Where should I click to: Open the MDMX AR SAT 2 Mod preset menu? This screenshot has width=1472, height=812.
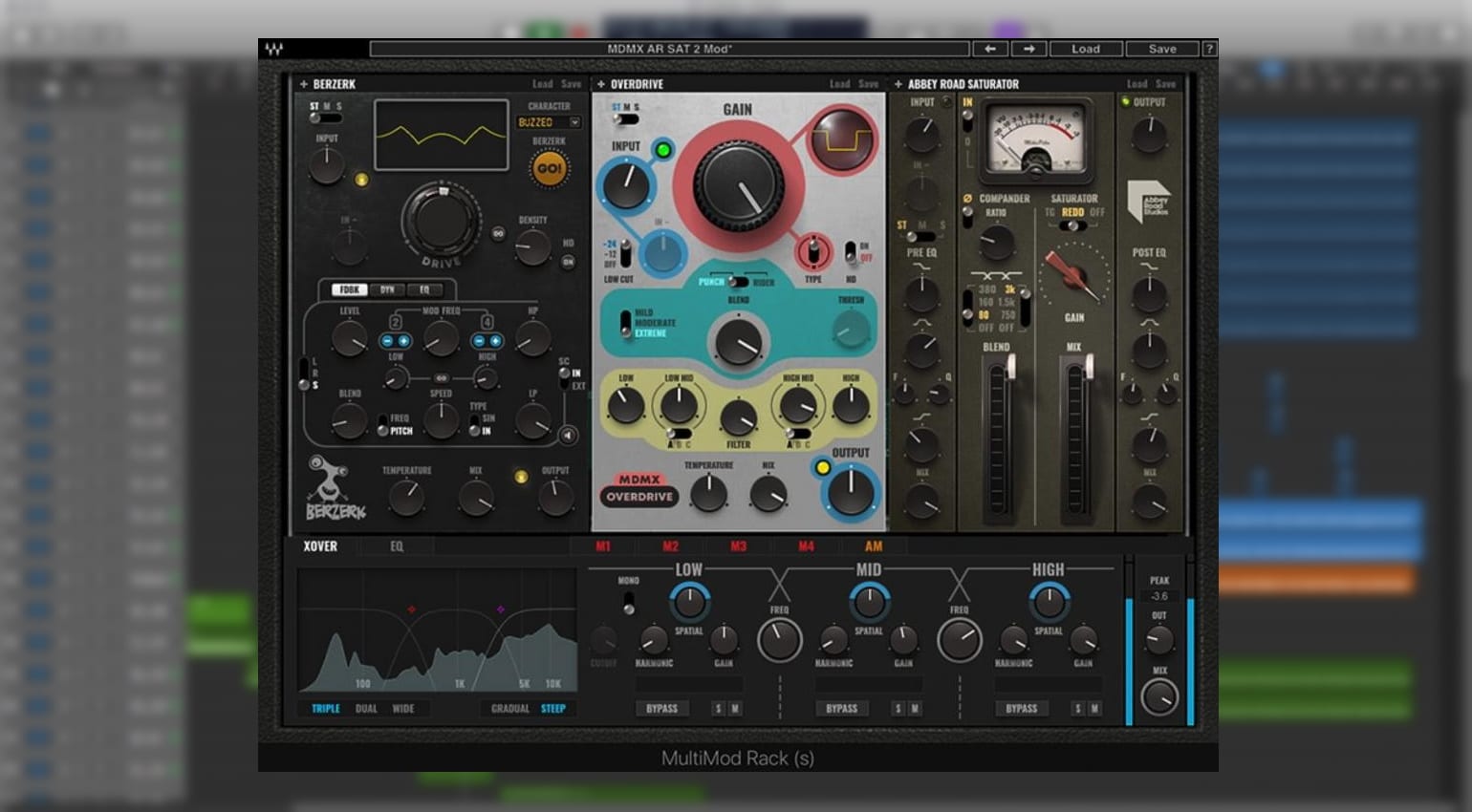pos(669,49)
